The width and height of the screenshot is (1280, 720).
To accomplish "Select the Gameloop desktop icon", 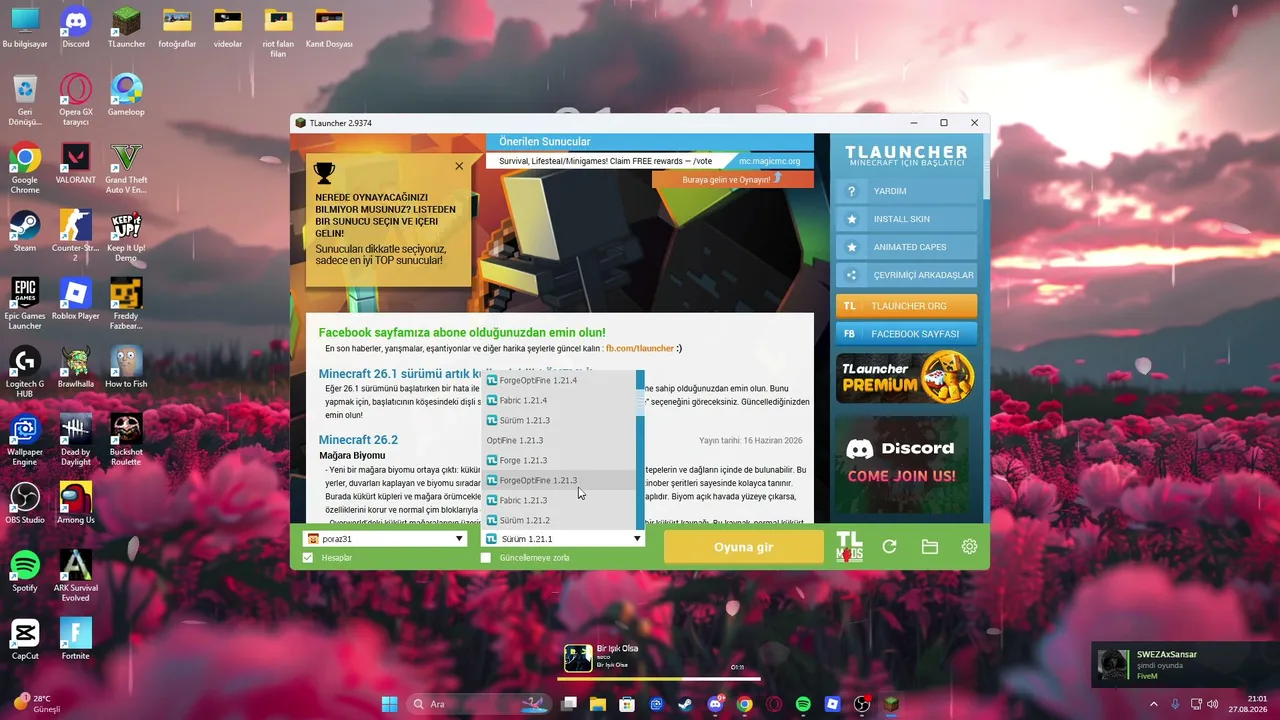I will [126, 95].
